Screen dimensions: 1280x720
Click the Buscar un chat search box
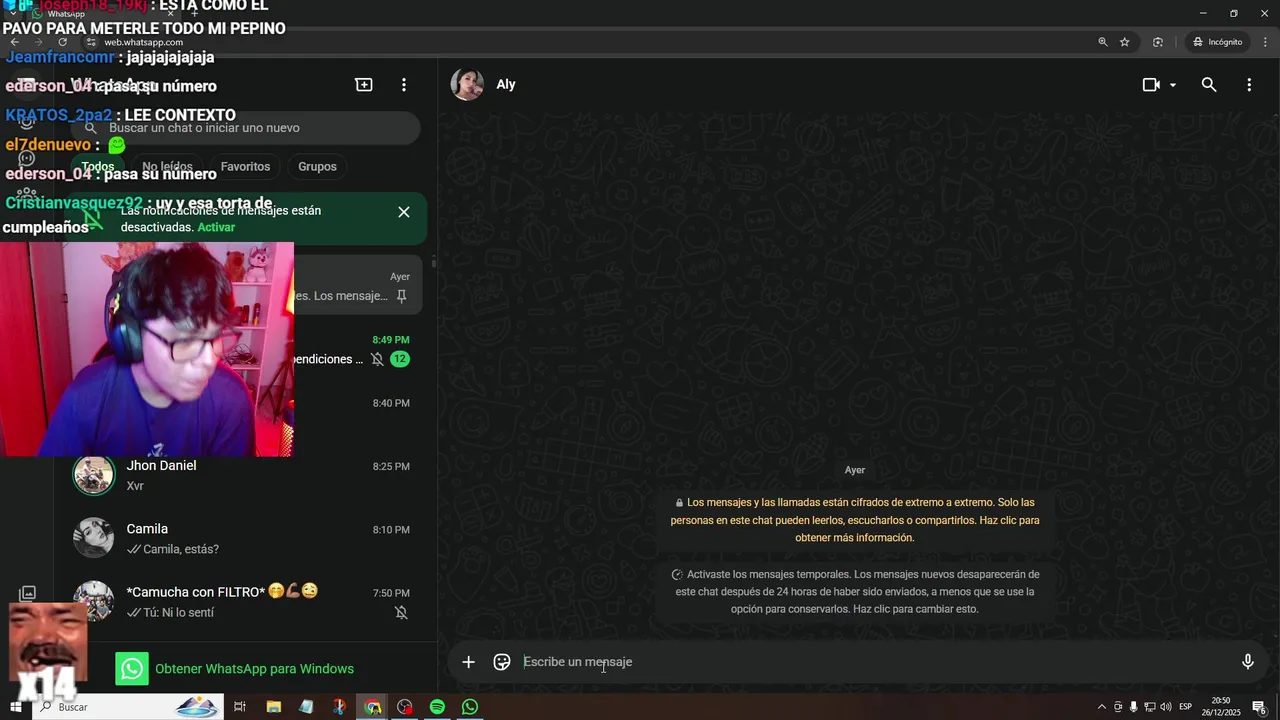[245, 128]
